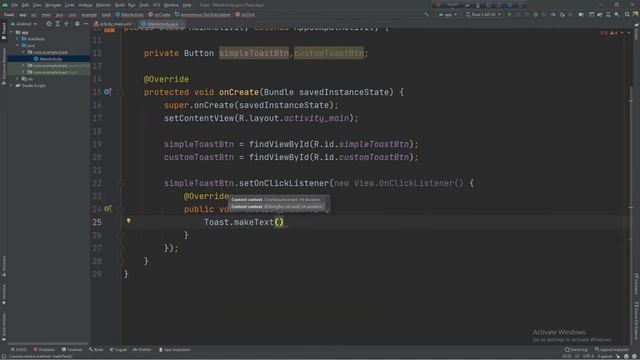Toggle the Emulator tool window on the right stripe
Viewport: 640px width, 360px height.
636,284
